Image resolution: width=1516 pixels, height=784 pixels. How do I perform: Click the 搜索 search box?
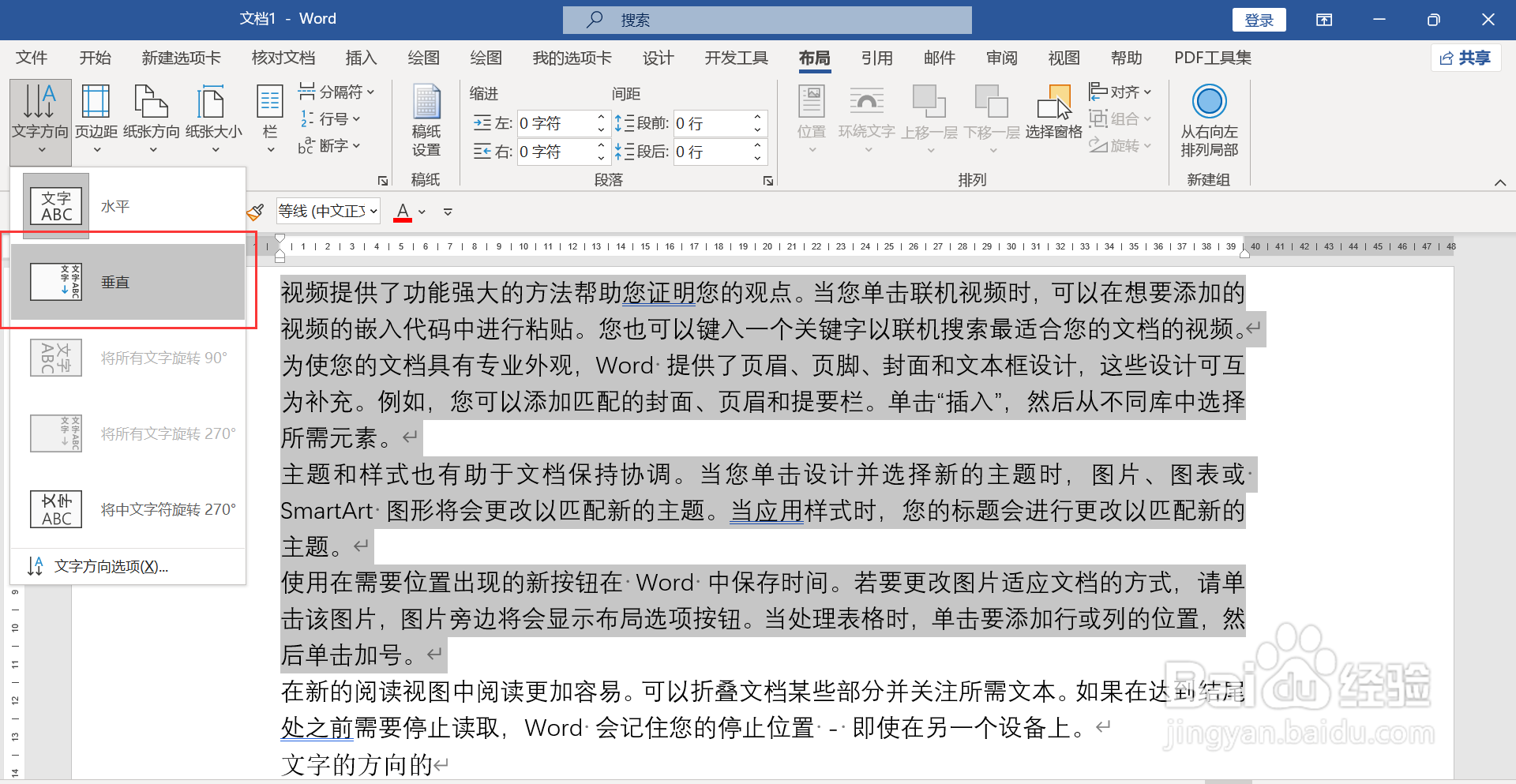[767, 20]
